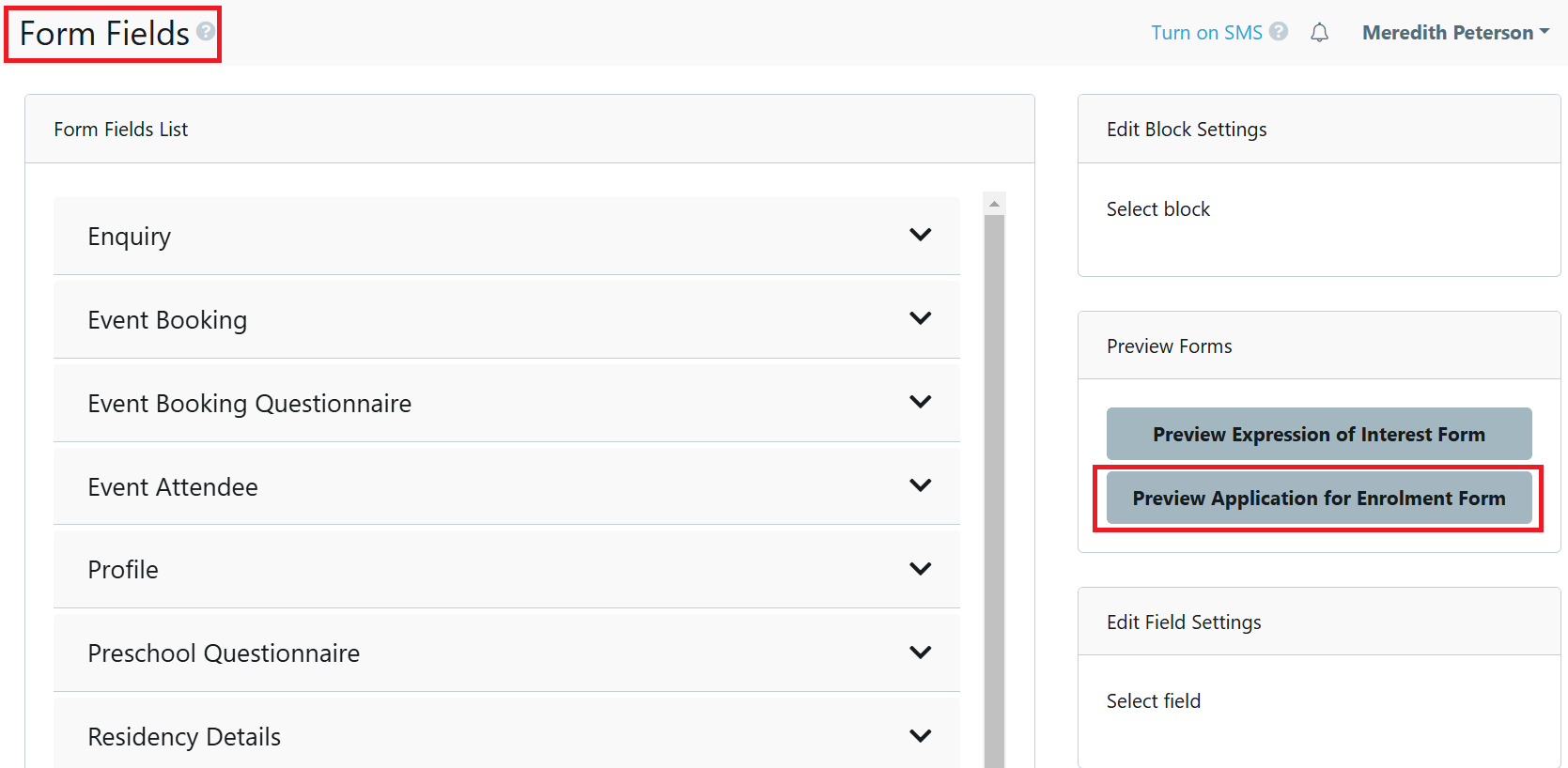The width and height of the screenshot is (1568, 768).
Task: Select the Residency Details row label
Action: click(184, 737)
